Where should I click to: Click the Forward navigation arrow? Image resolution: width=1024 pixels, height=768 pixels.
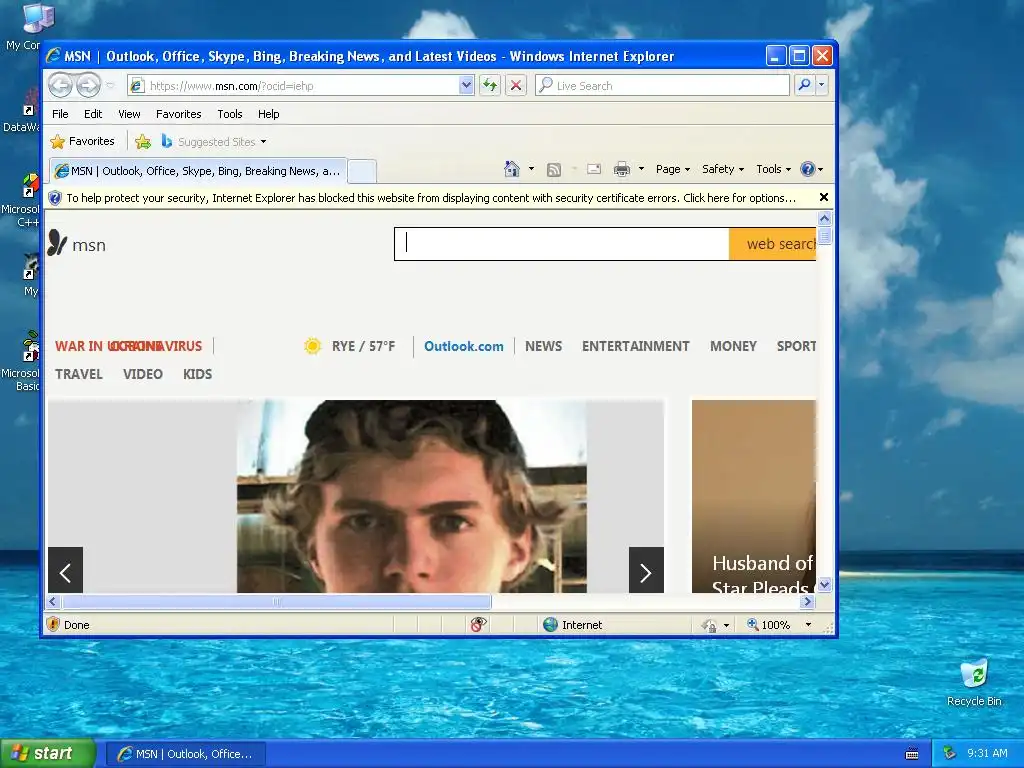pos(88,85)
